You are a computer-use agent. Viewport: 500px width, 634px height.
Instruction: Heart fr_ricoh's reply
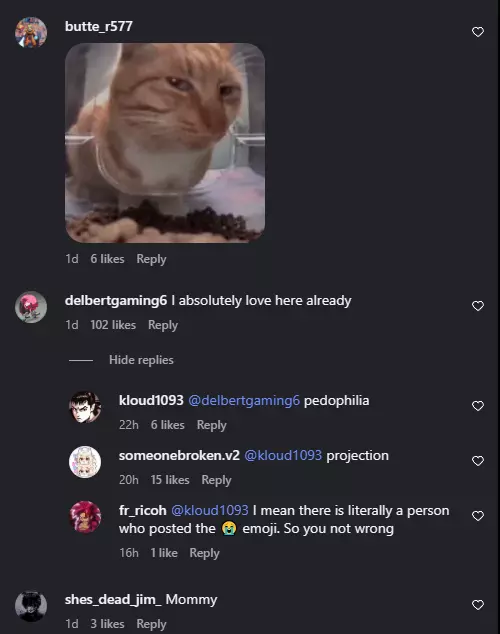pos(478,516)
